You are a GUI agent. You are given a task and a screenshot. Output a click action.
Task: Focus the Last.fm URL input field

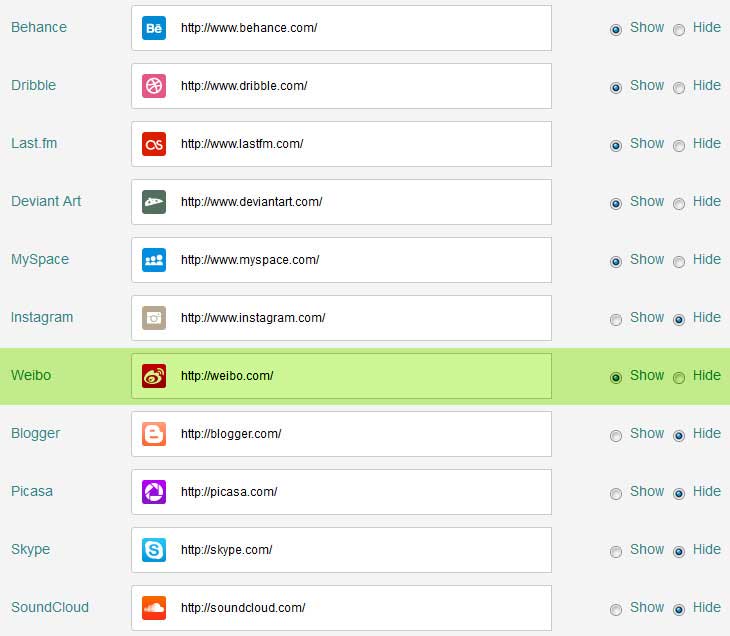coord(341,144)
